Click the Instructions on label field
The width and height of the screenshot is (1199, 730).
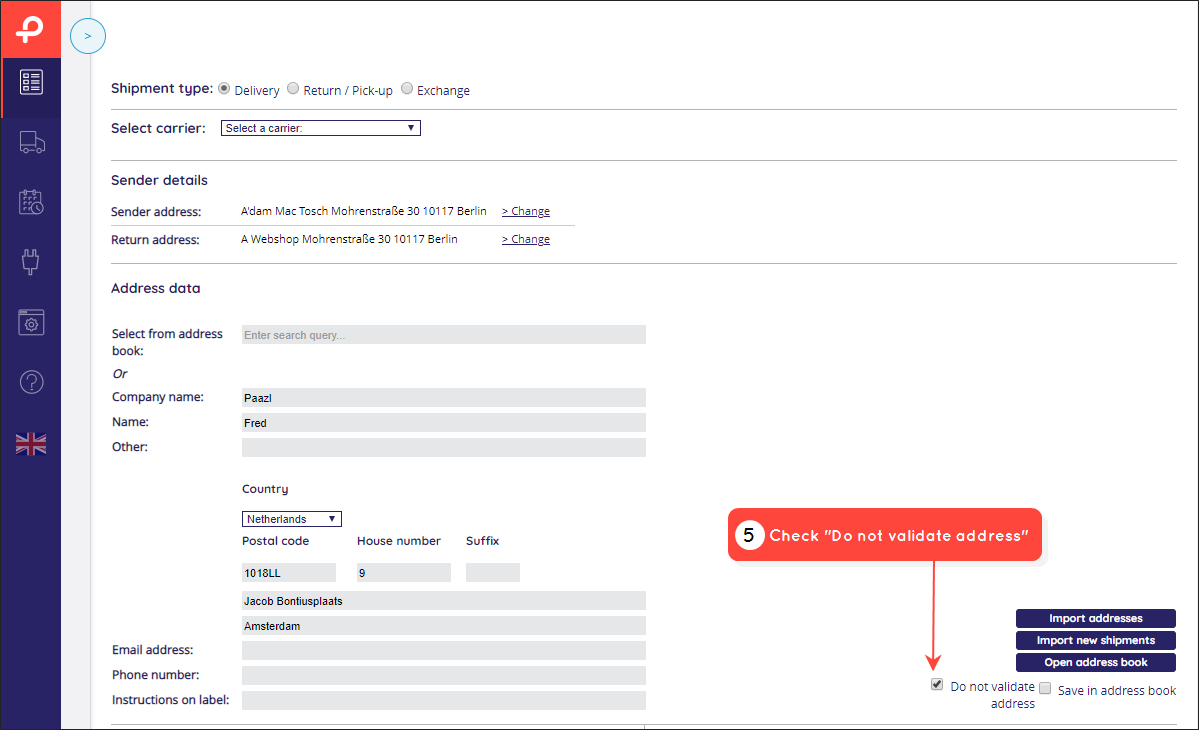[444, 700]
